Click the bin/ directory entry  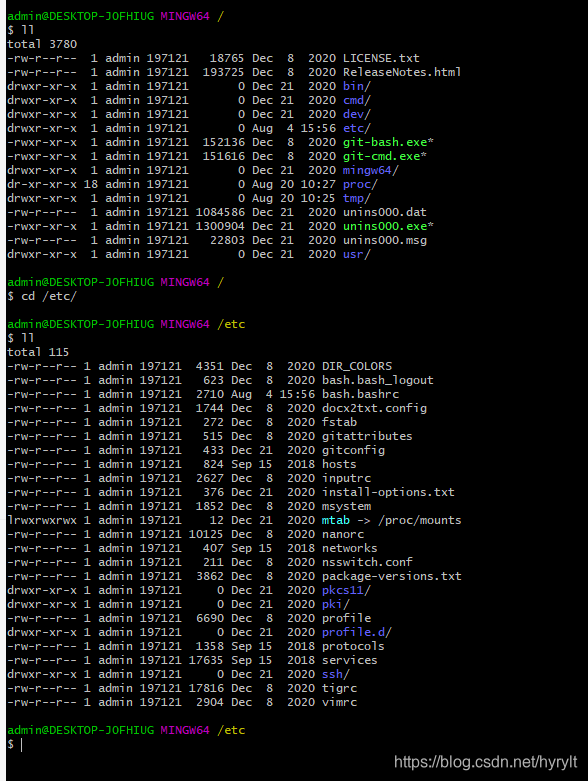(x=356, y=86)
